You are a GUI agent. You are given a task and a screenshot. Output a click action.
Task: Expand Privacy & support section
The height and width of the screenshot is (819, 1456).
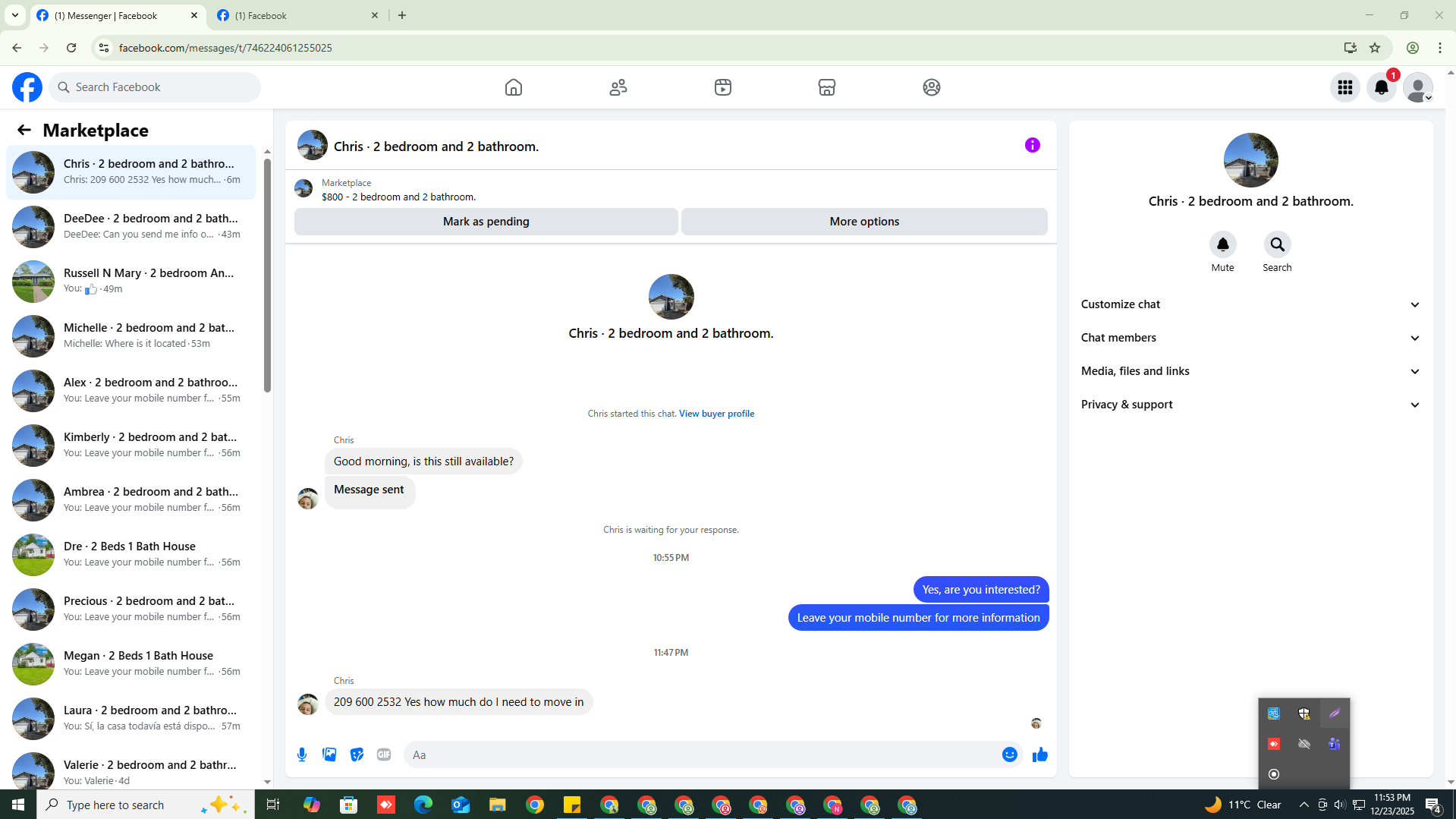click(1250, 405)
